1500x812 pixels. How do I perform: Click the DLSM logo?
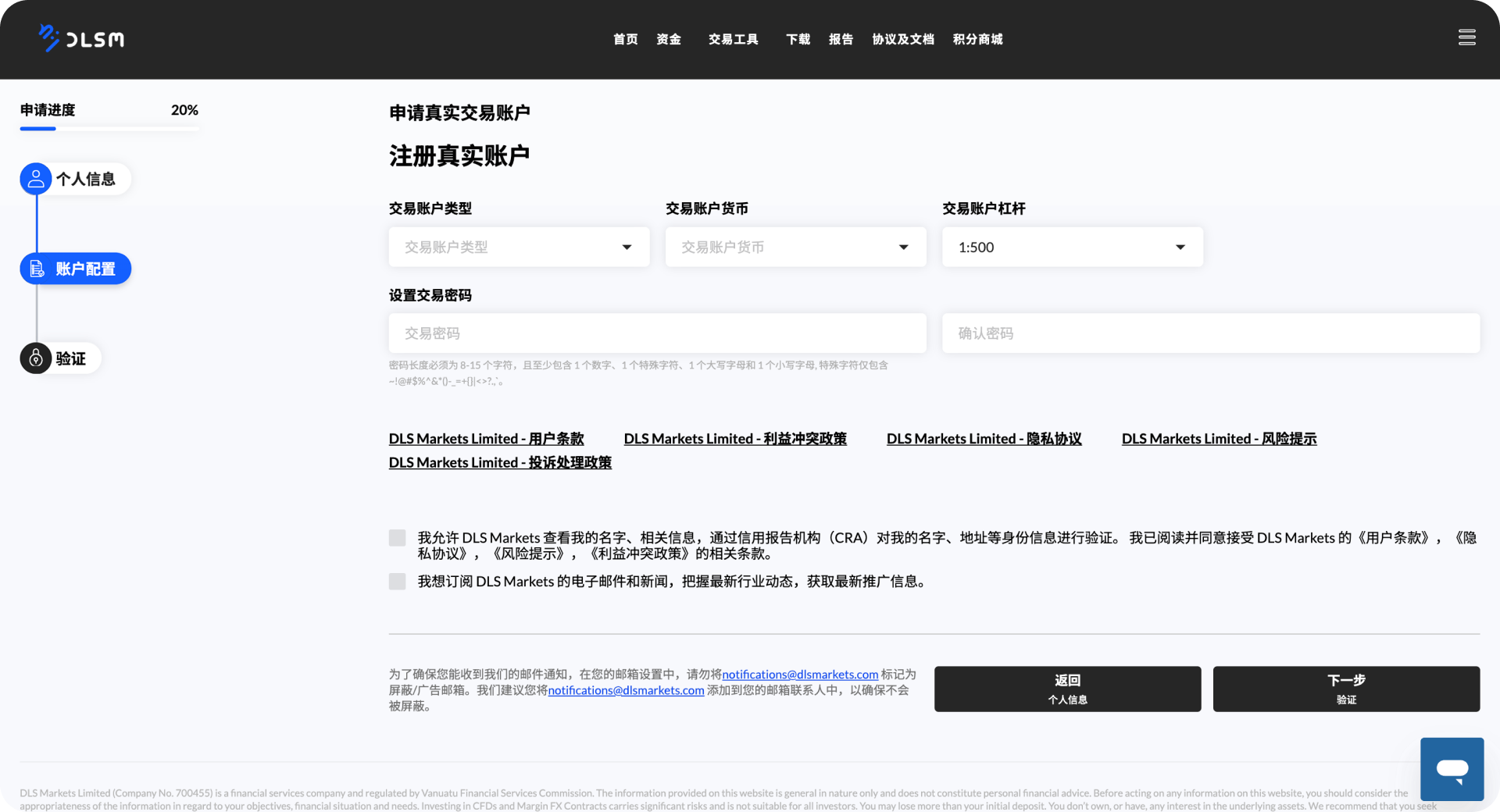[x=81, y=37]
